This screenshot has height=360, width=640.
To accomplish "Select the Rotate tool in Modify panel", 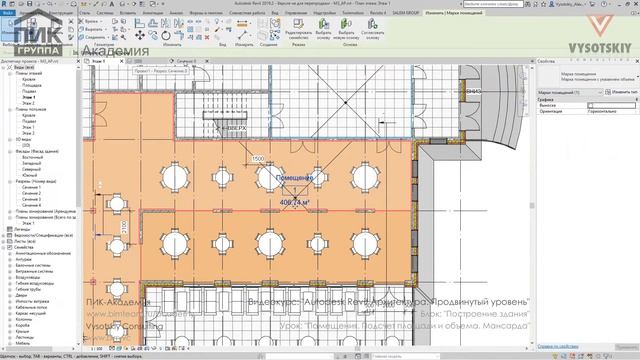I will click(x=166, y=36).
